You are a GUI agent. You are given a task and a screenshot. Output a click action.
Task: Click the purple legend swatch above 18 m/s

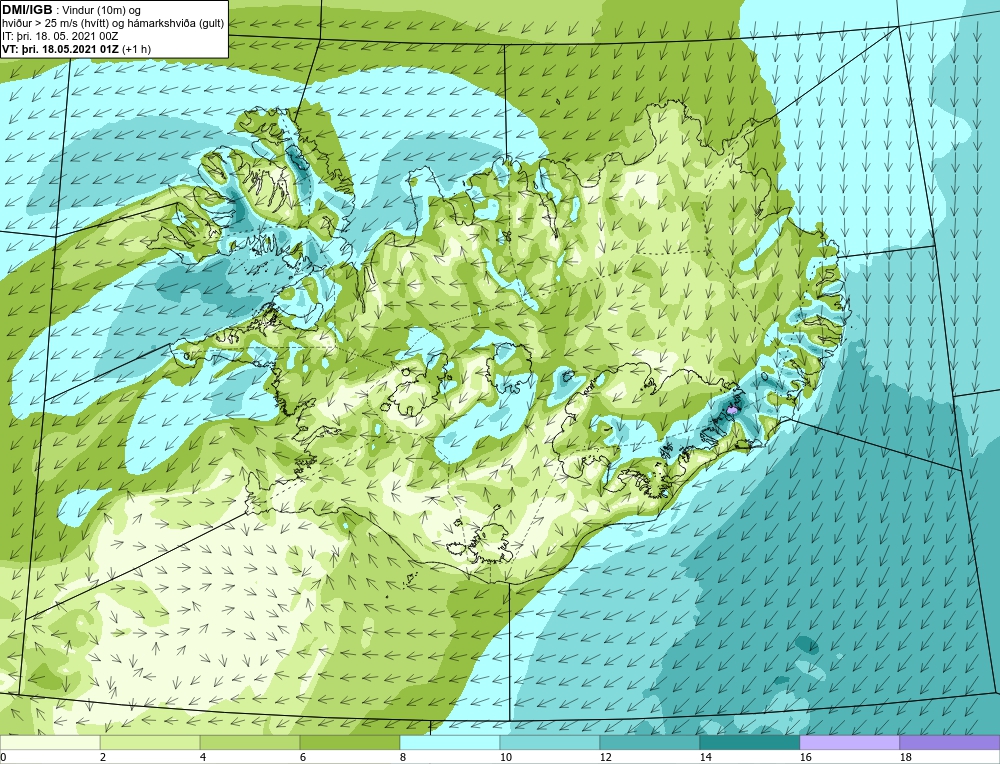click(950, 742)
